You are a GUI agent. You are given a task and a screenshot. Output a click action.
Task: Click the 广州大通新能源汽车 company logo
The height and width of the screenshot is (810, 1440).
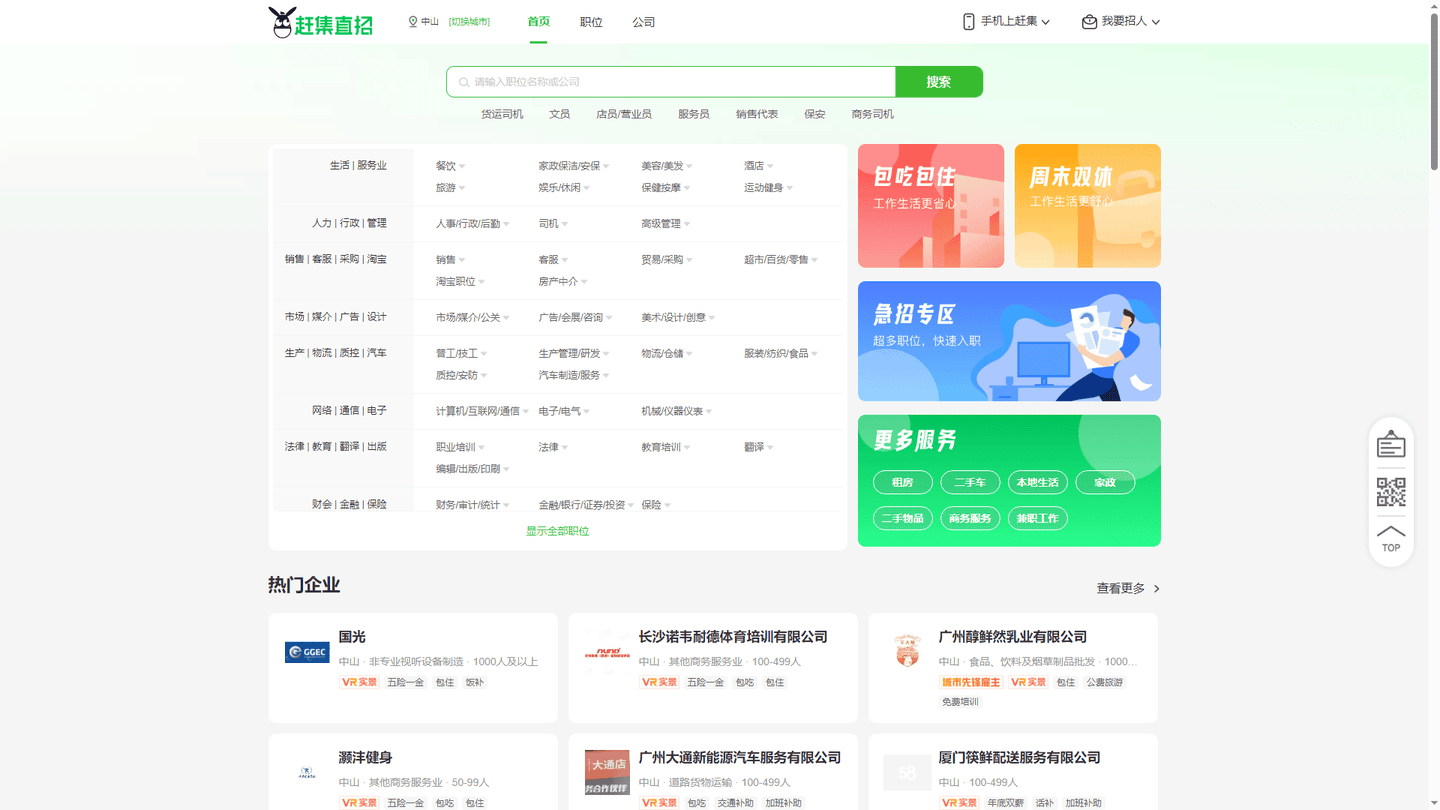click(607, 773)
